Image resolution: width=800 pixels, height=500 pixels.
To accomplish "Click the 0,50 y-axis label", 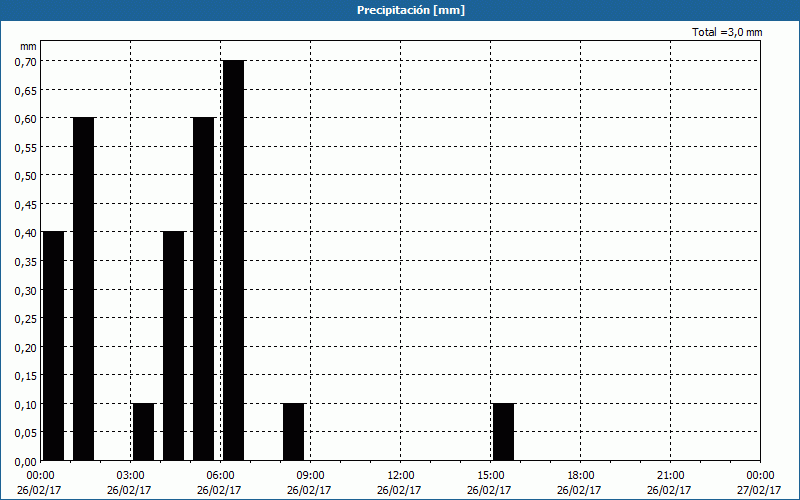I will coord(26,176).
